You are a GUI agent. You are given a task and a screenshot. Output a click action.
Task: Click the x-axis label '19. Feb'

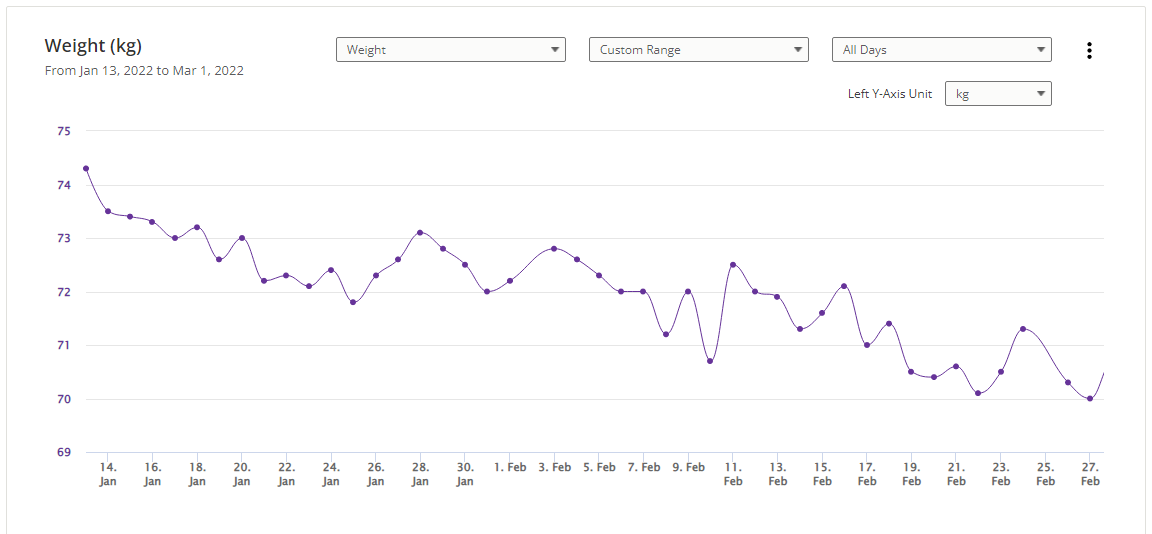click(x=911, y=474)
